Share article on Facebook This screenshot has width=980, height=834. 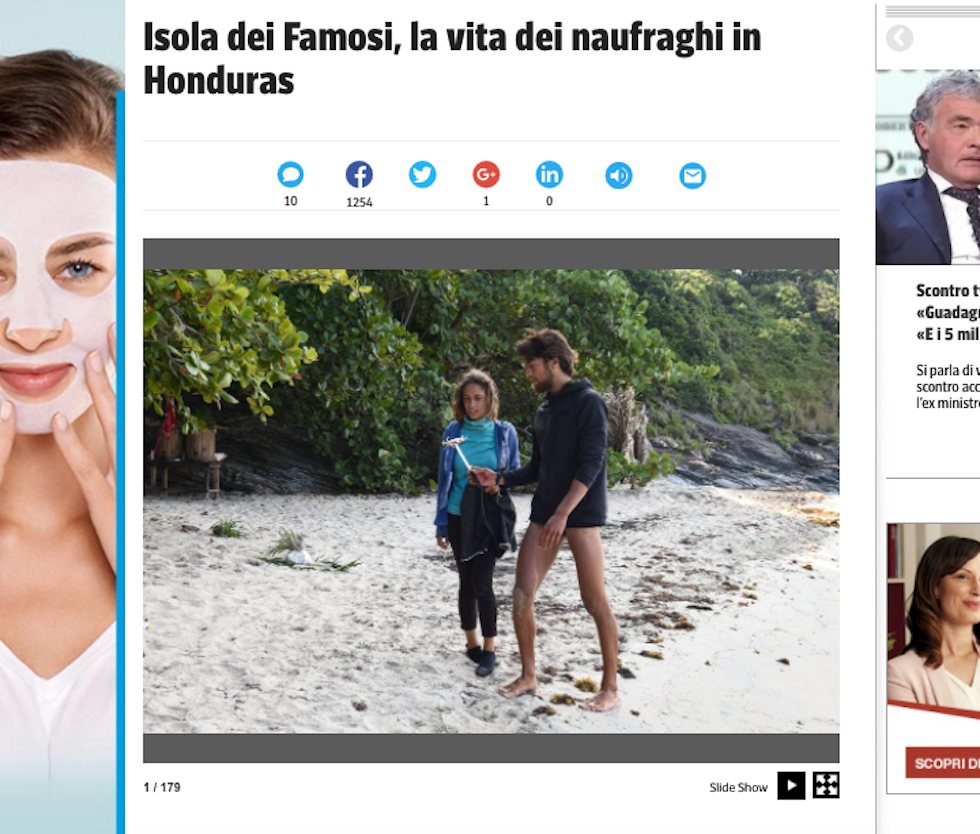click(x=359, y=174)
